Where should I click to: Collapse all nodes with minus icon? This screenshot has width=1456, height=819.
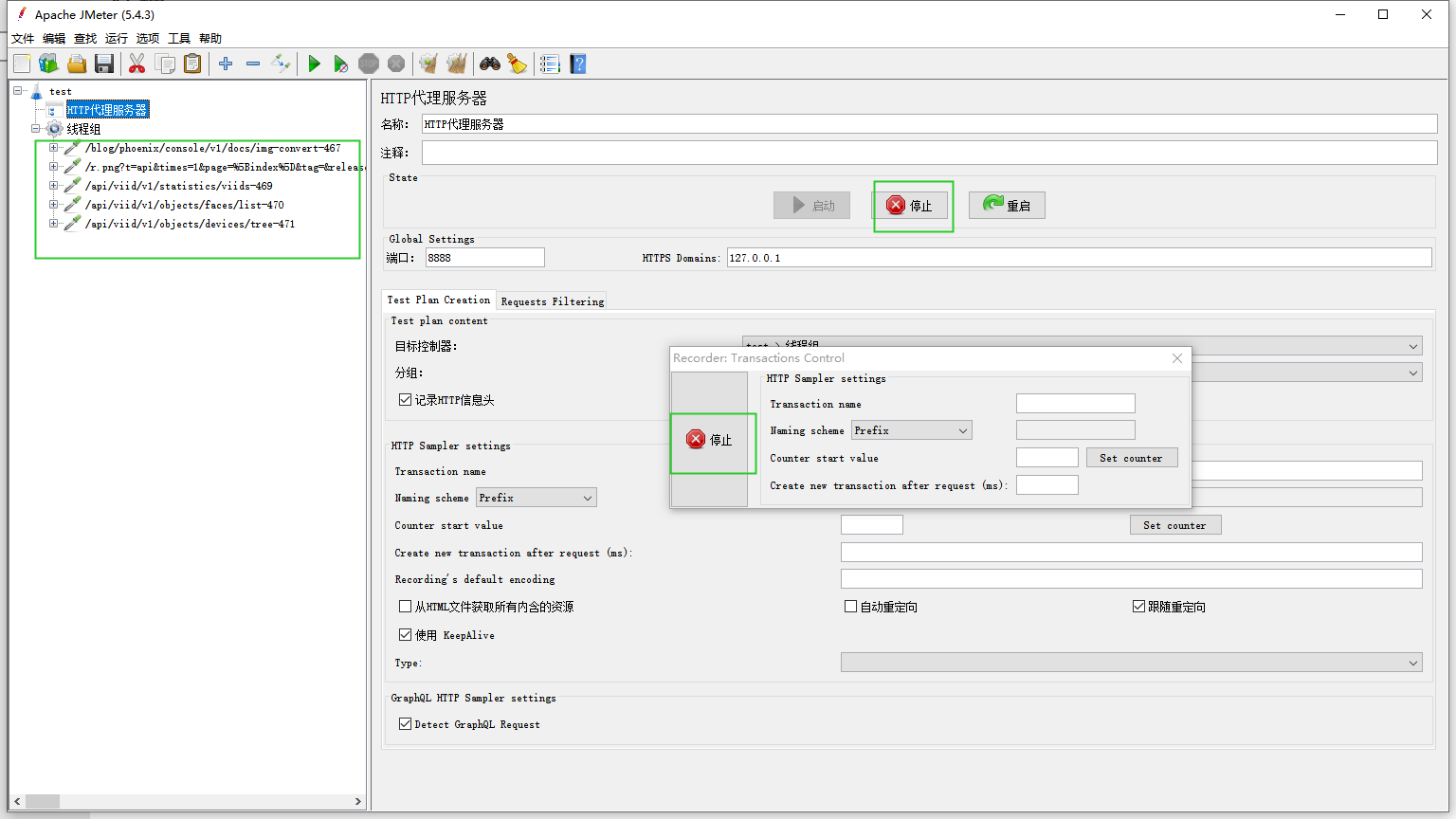(x=253, y=64)
